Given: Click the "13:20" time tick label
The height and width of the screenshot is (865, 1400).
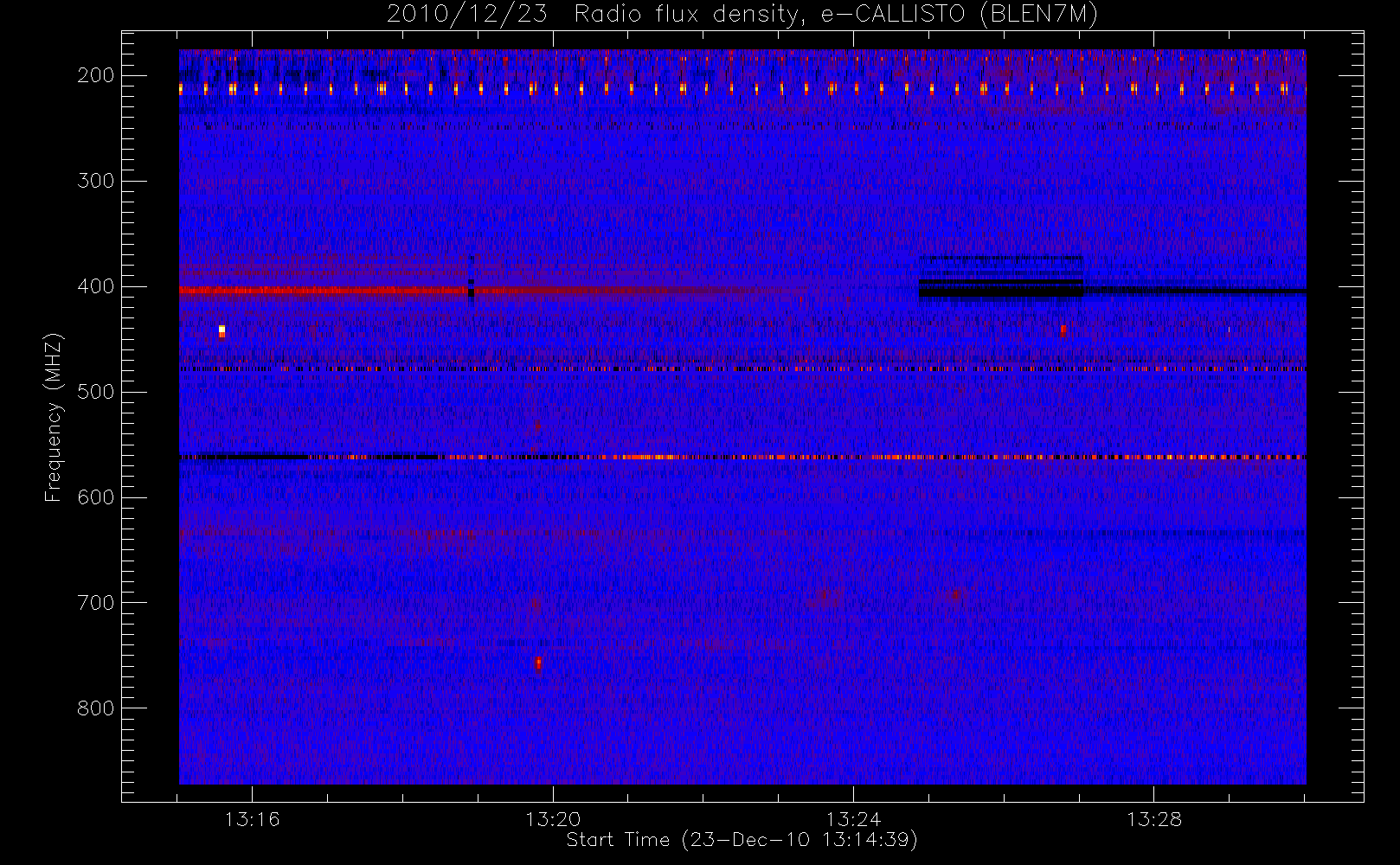Looking at the screenshot, I should click(552, 819).
